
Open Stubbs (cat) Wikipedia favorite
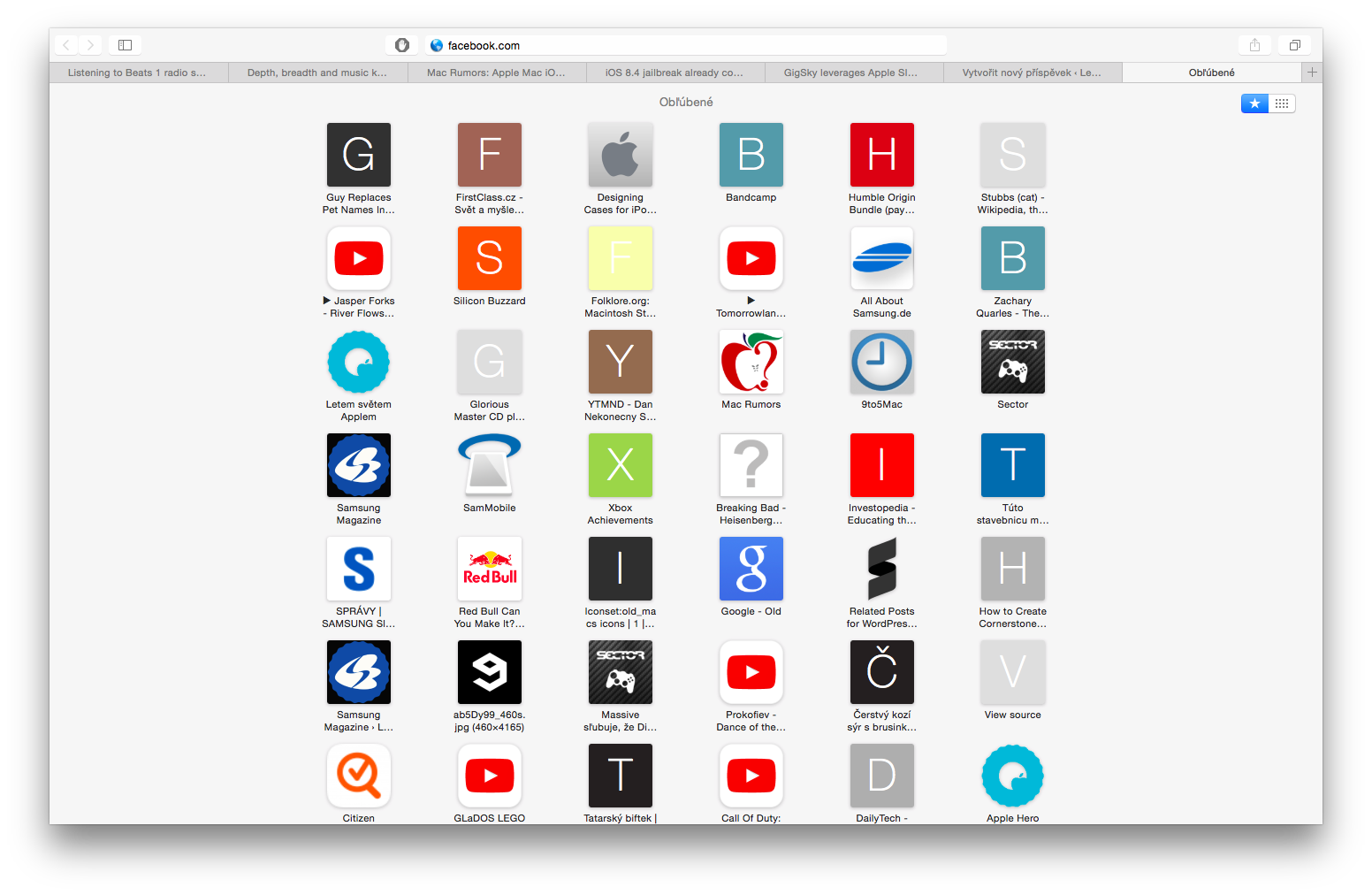click(x=1013, y=155)
